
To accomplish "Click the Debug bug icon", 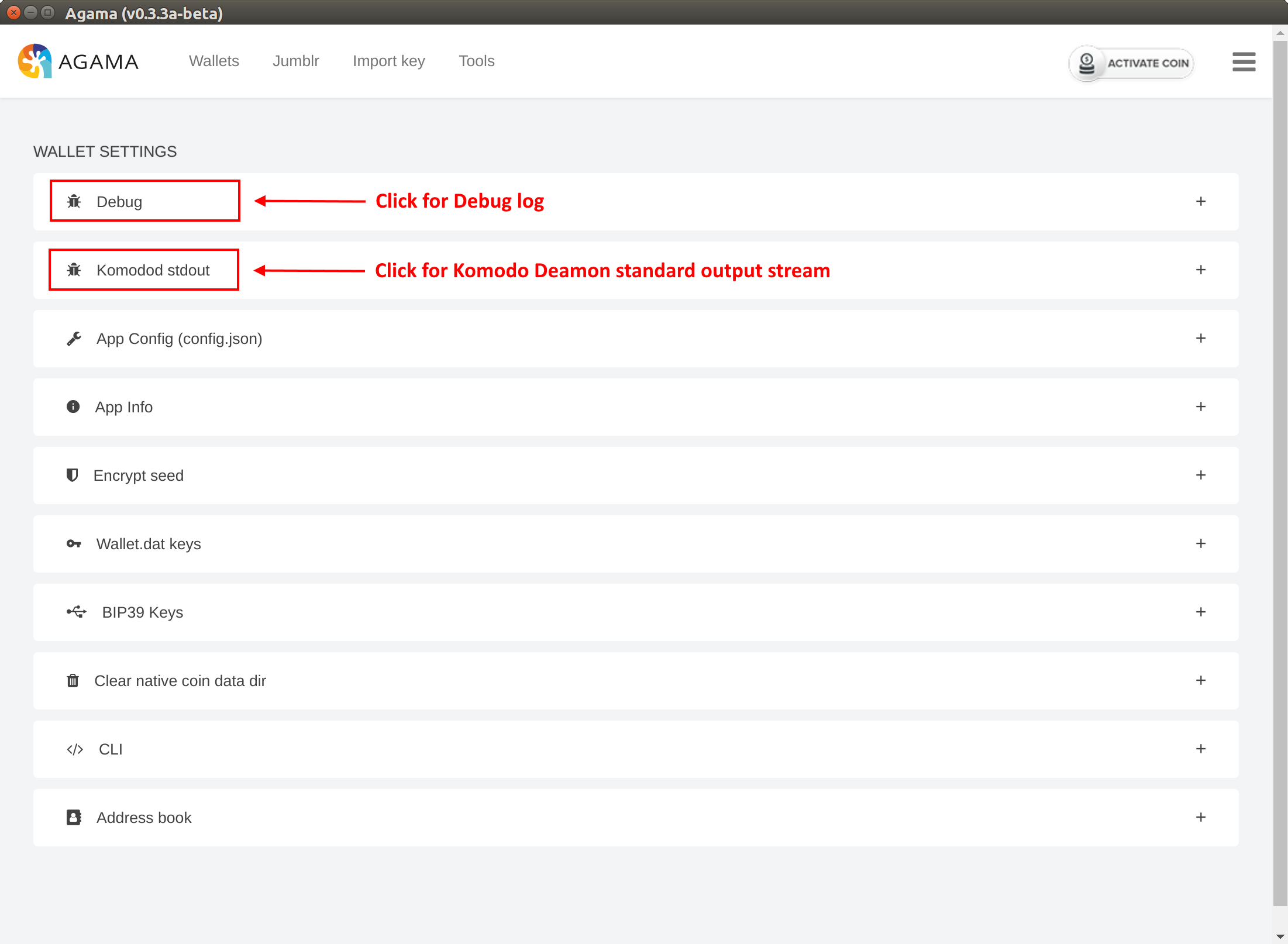I will 74,202.
